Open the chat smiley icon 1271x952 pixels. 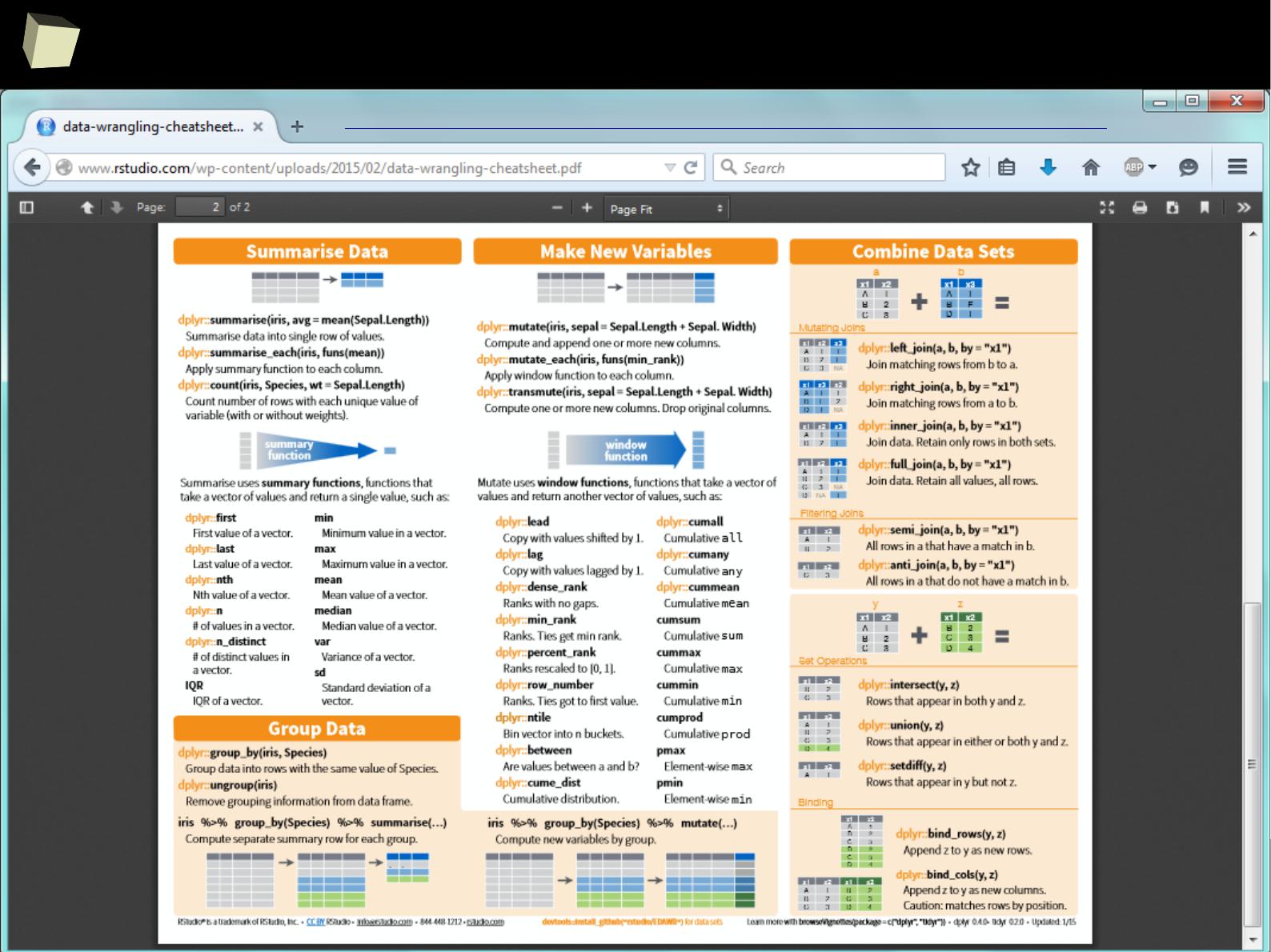pos(1189,167)
